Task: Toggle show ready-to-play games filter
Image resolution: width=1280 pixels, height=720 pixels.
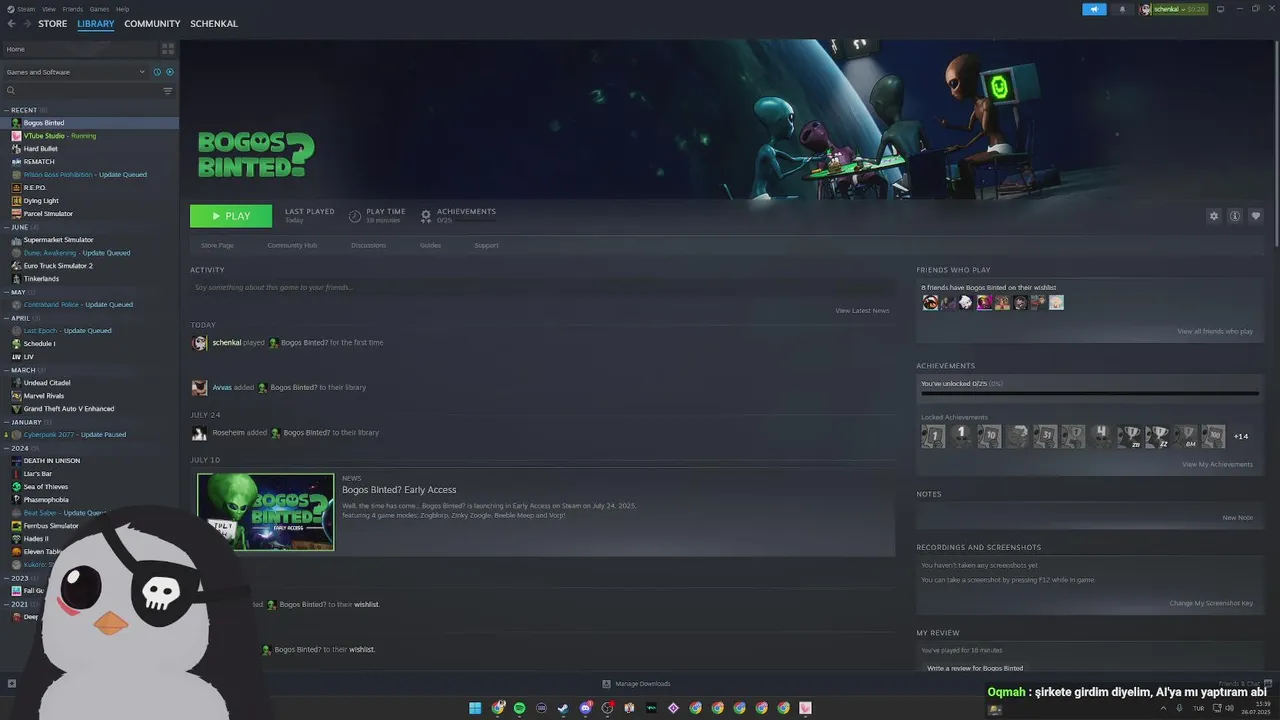Action: (169, 72)
